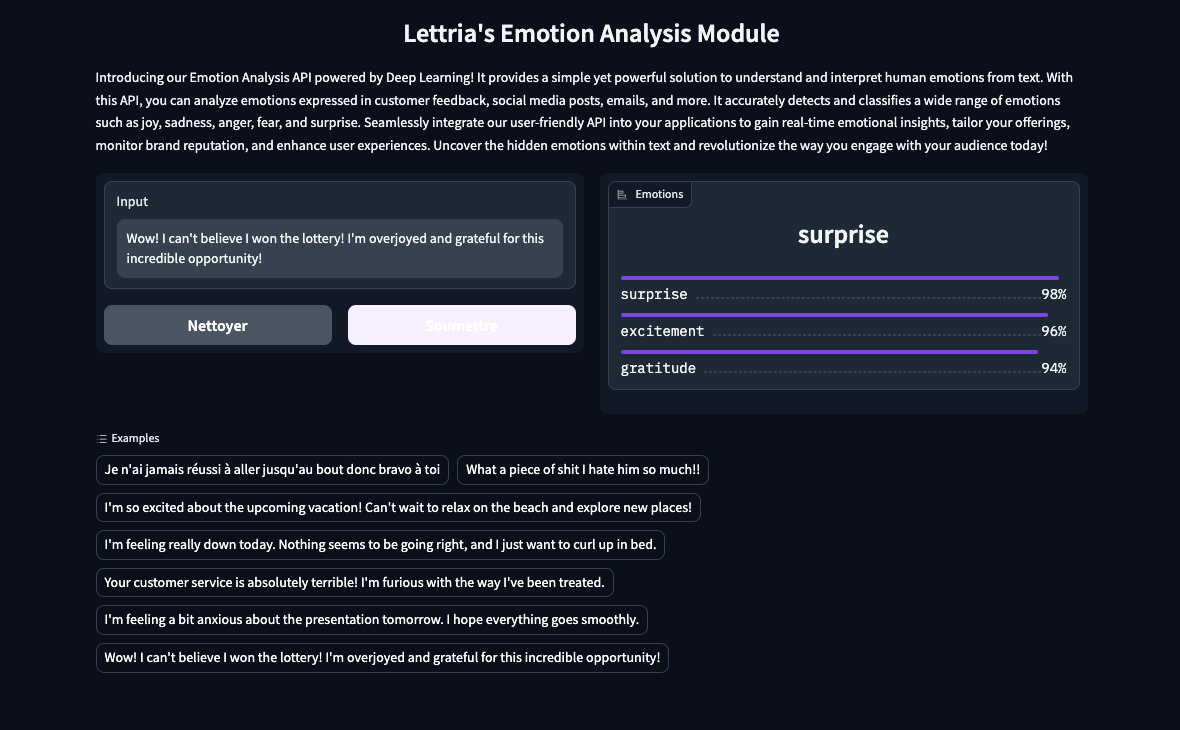Select the Emotions output panel label
Screen dimensions: 1180x730
pos(661,194)
